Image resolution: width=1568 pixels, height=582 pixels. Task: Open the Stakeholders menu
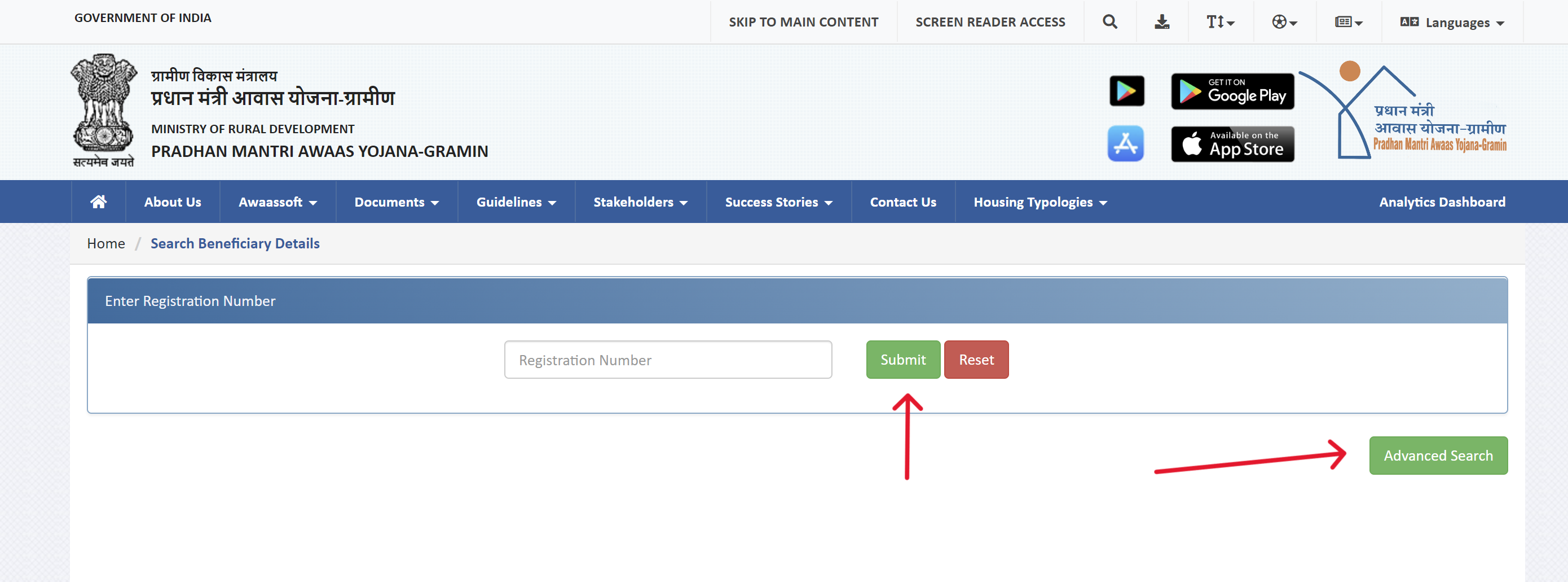pyautogui.click(x=639, y=202)
